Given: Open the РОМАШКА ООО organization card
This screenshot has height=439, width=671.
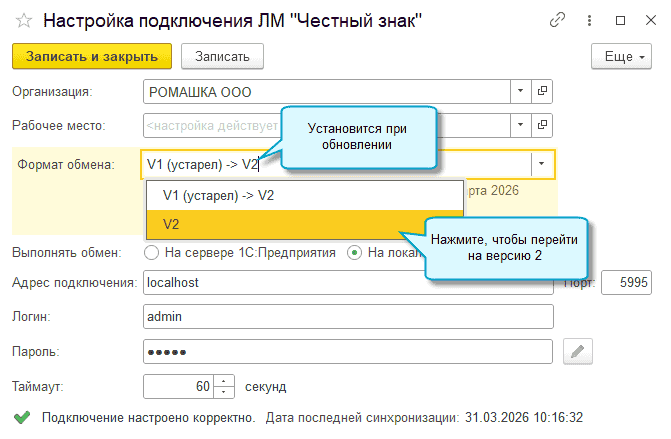Looking at the screenshot, I should point(542,91).
